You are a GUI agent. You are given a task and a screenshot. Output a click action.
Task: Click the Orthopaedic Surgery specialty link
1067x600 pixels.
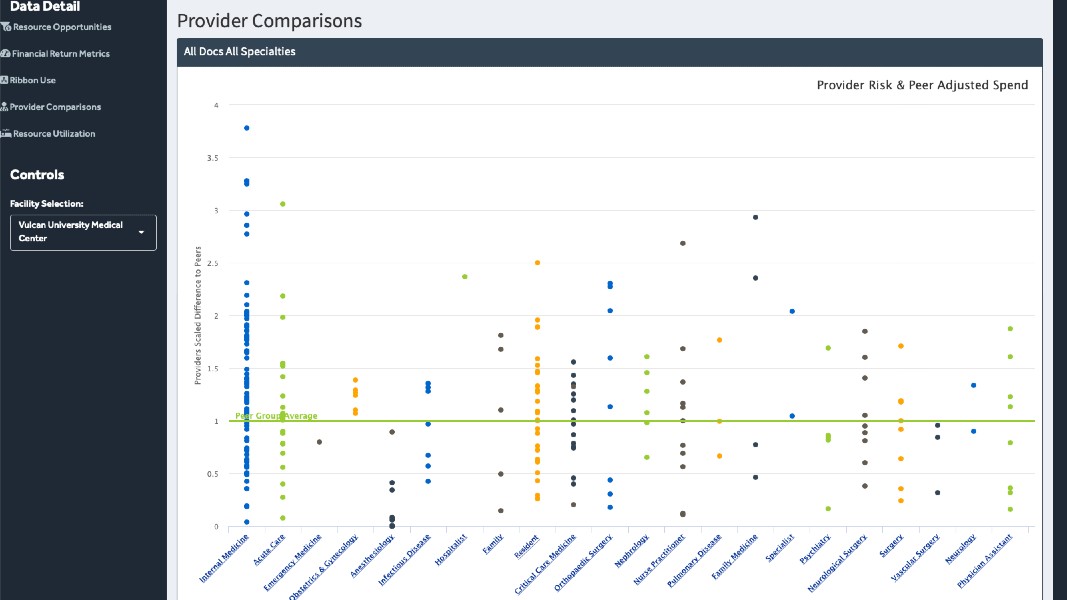point(583,562)
